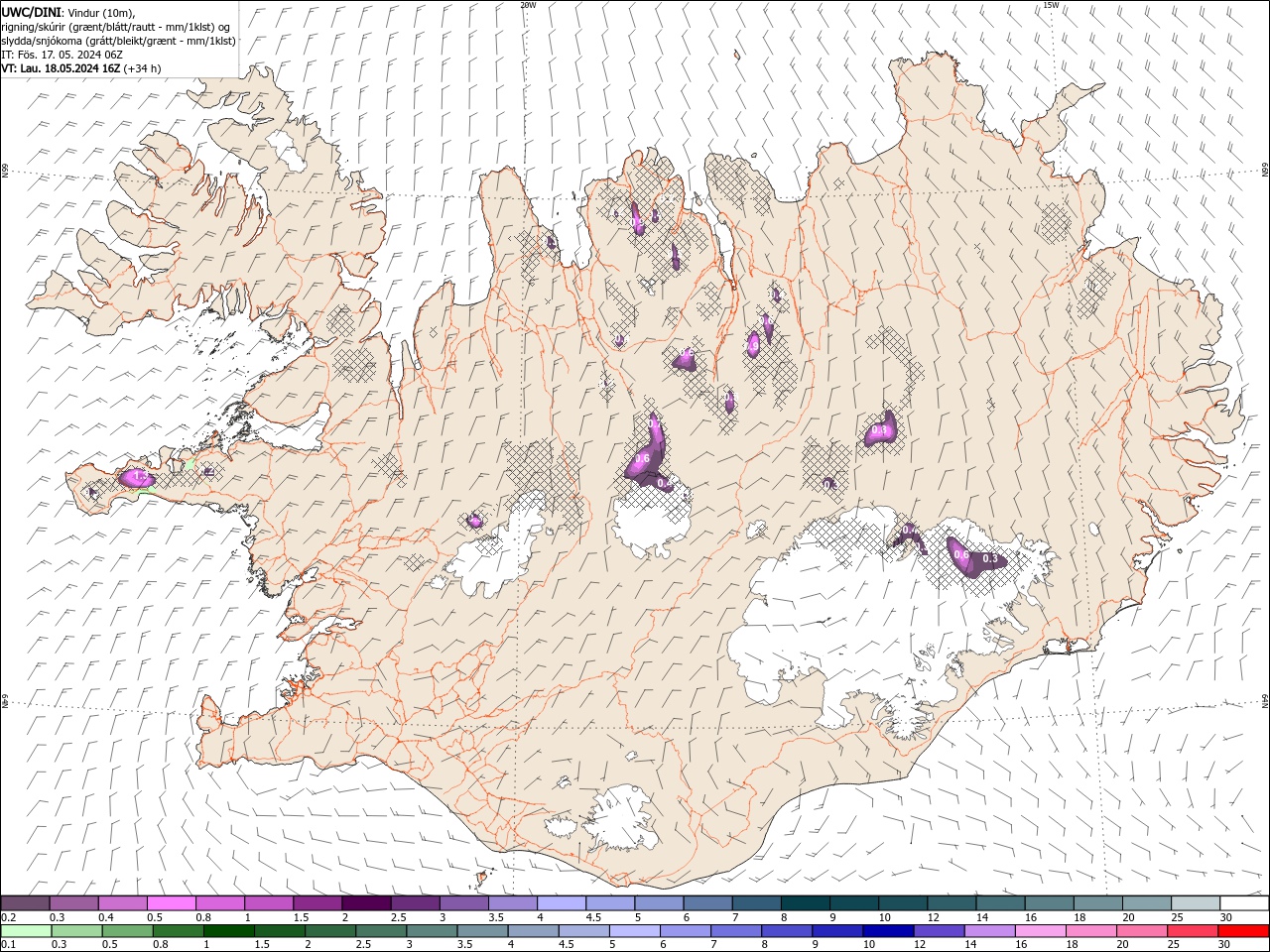The width and height of the screenshot is (1270, 952).
Task: Click lower legend swatch between 6 and 7
Action: [685, 931]
